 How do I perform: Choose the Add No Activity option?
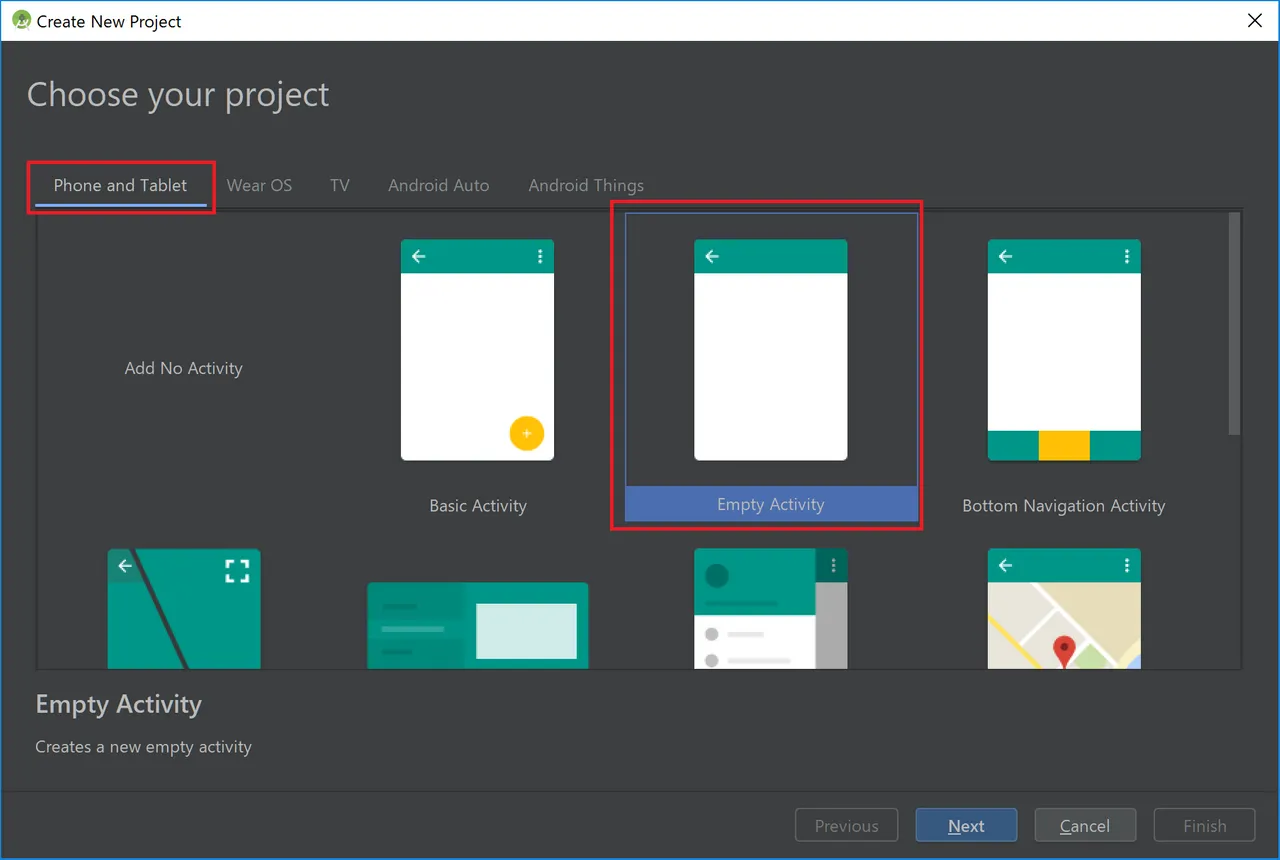pos(184,368)
